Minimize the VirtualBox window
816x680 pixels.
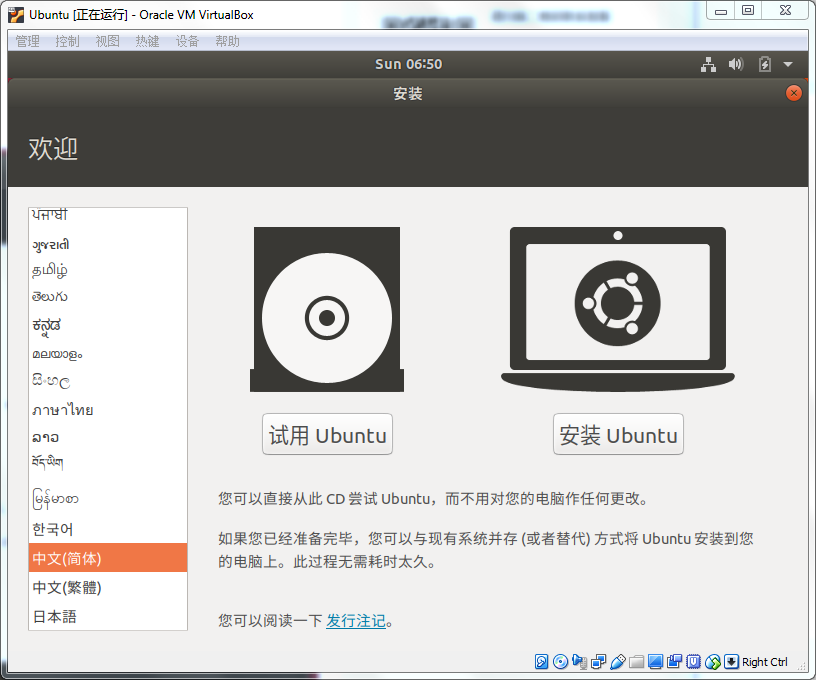point(720,10)
